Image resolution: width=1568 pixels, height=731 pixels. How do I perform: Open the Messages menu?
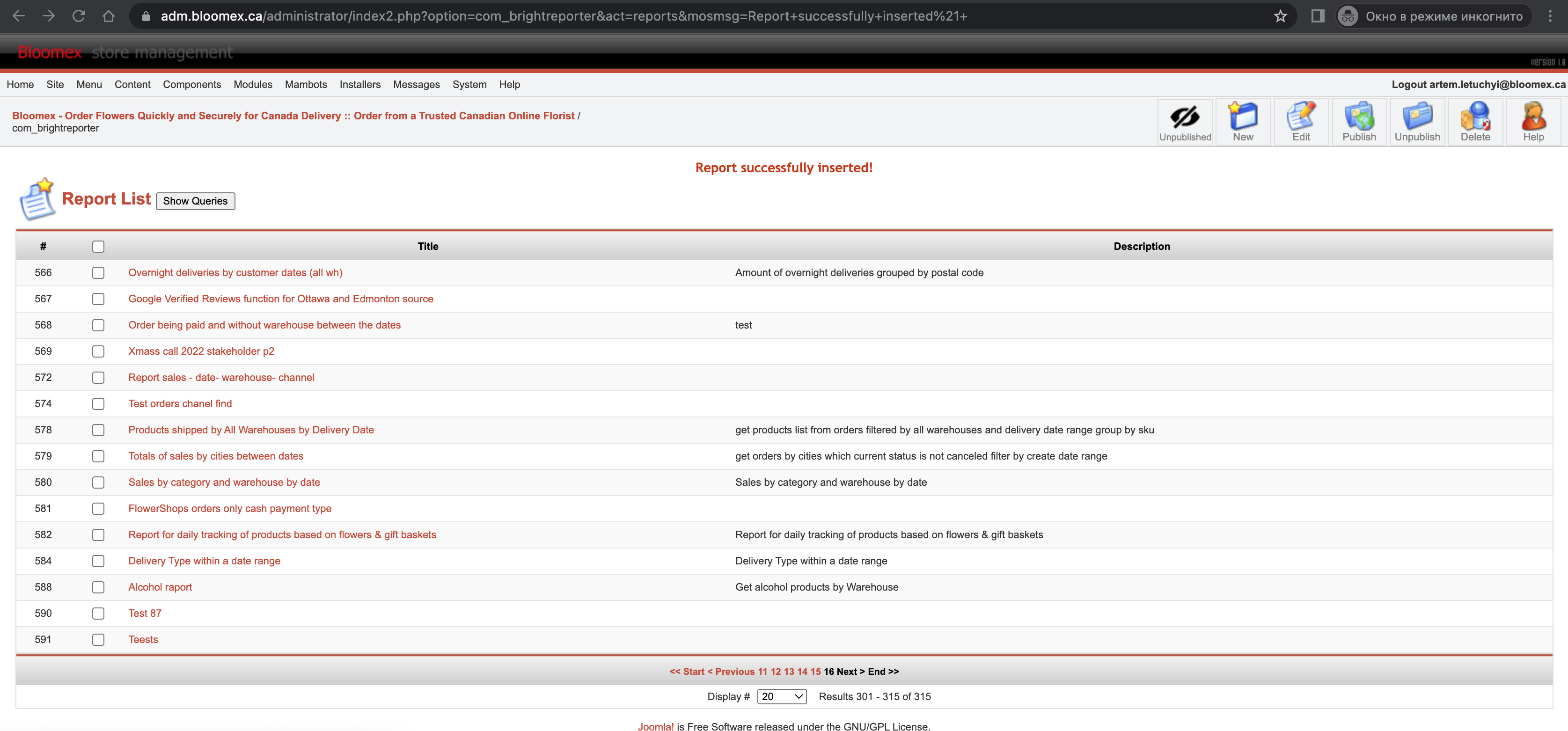pos(417,85)
